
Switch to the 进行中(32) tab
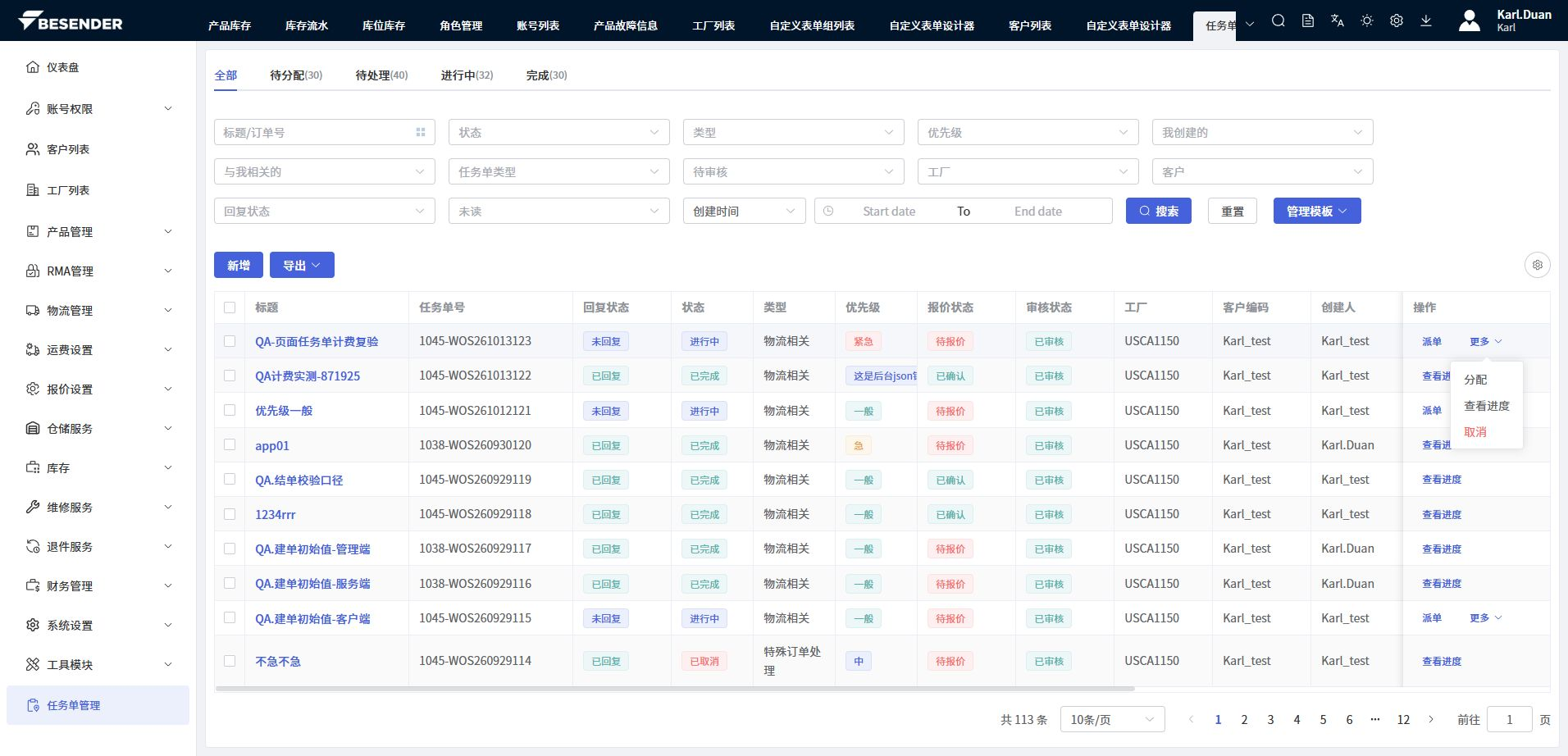pyautogui.click(x=467, y=75)
